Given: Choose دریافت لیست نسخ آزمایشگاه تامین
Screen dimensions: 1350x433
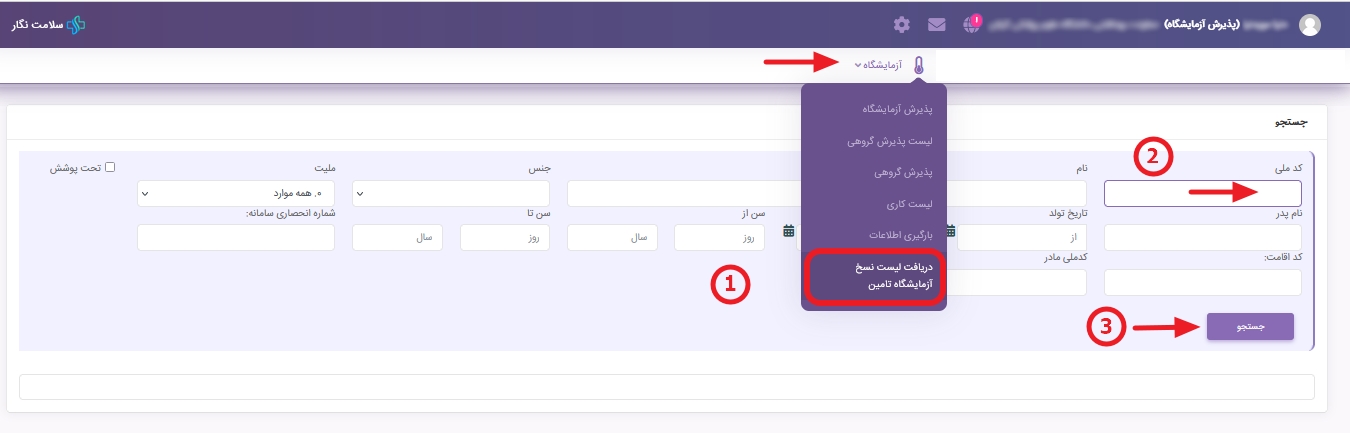Looking at the screenshot, I should tap(874, 276).
